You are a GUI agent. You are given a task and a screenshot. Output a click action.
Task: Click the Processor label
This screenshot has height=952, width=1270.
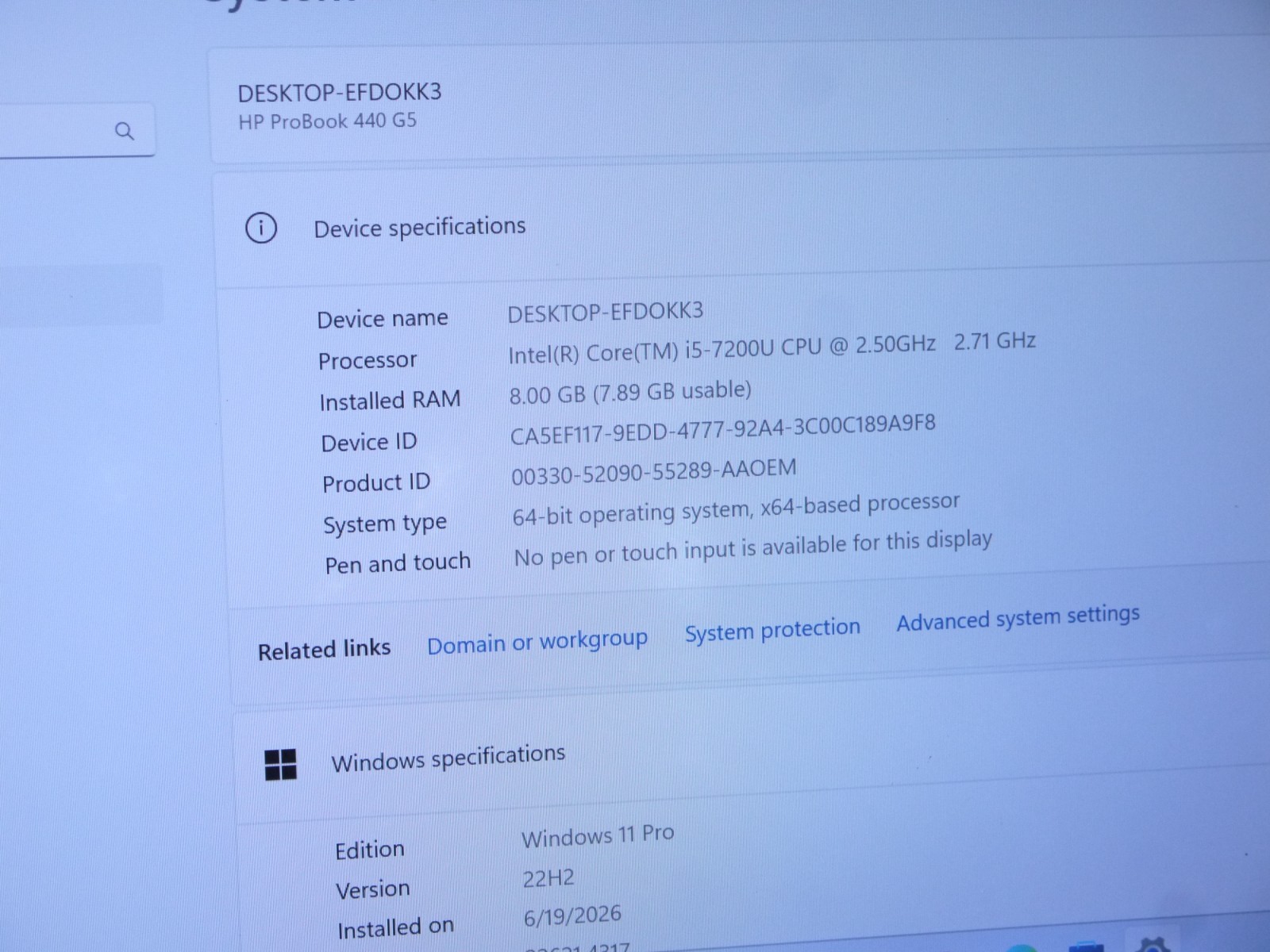367,360
